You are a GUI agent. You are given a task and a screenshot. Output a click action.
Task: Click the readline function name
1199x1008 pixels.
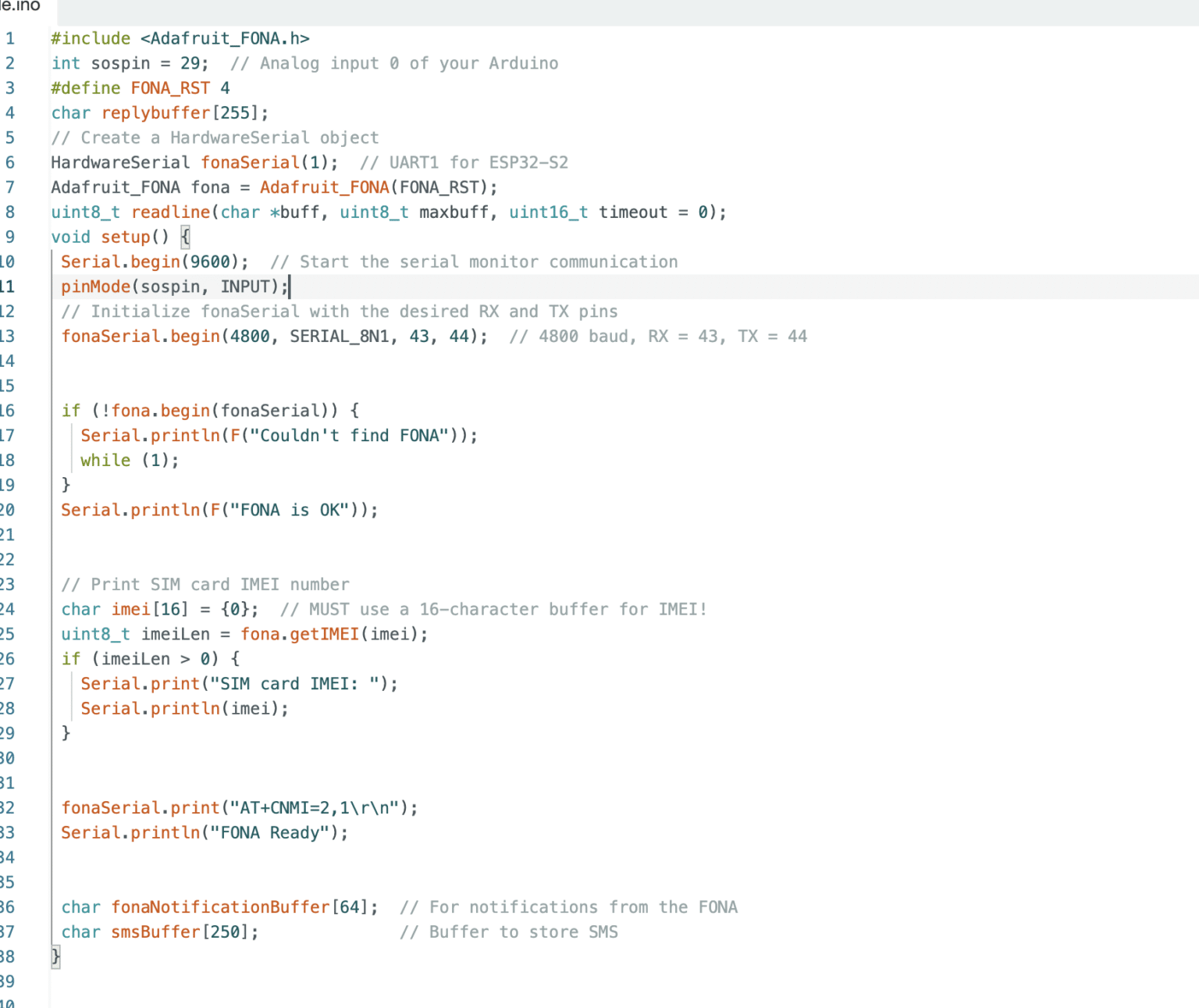(x=171, y=212)
